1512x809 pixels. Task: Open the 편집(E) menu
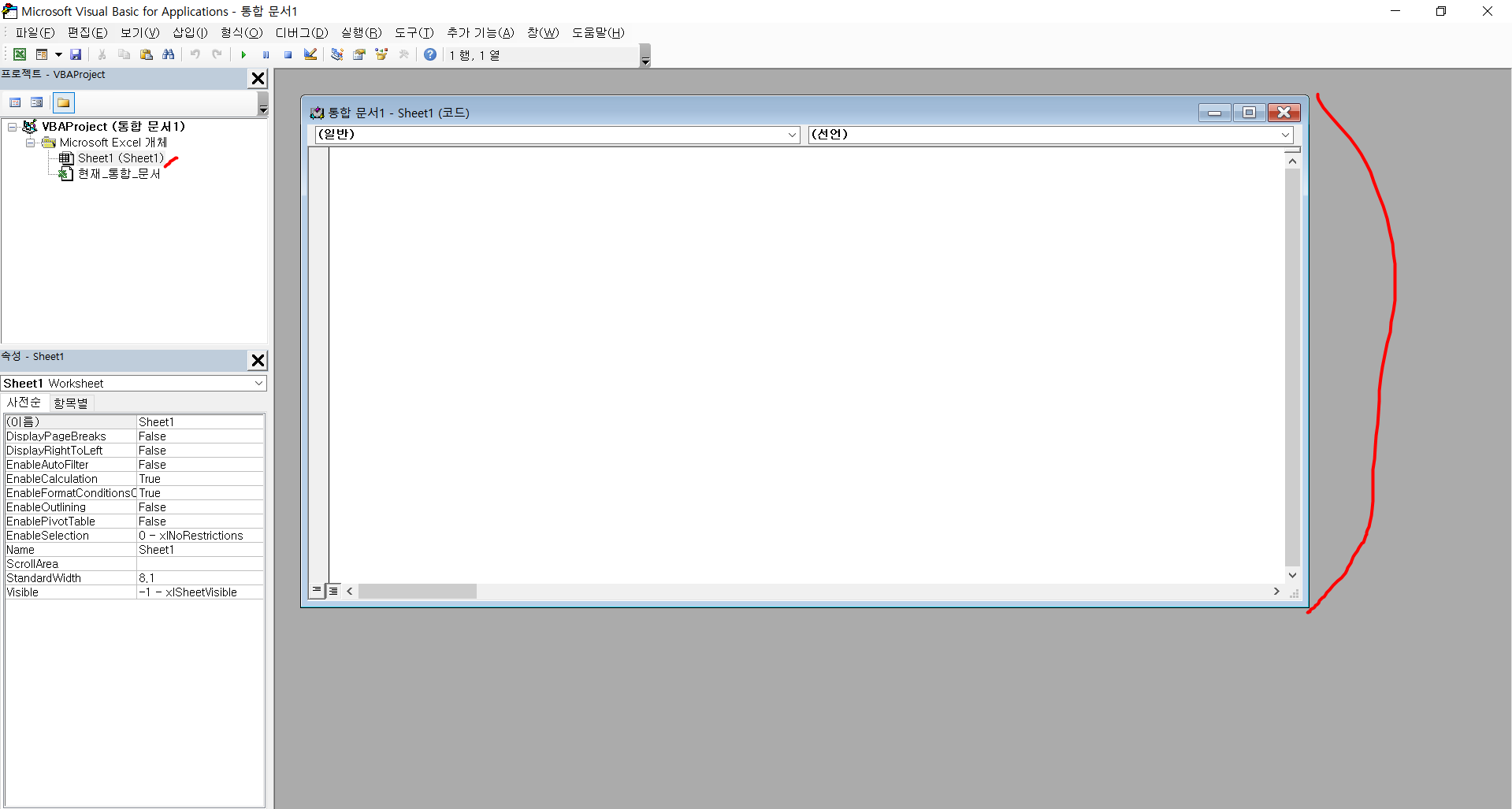point(87,32)
